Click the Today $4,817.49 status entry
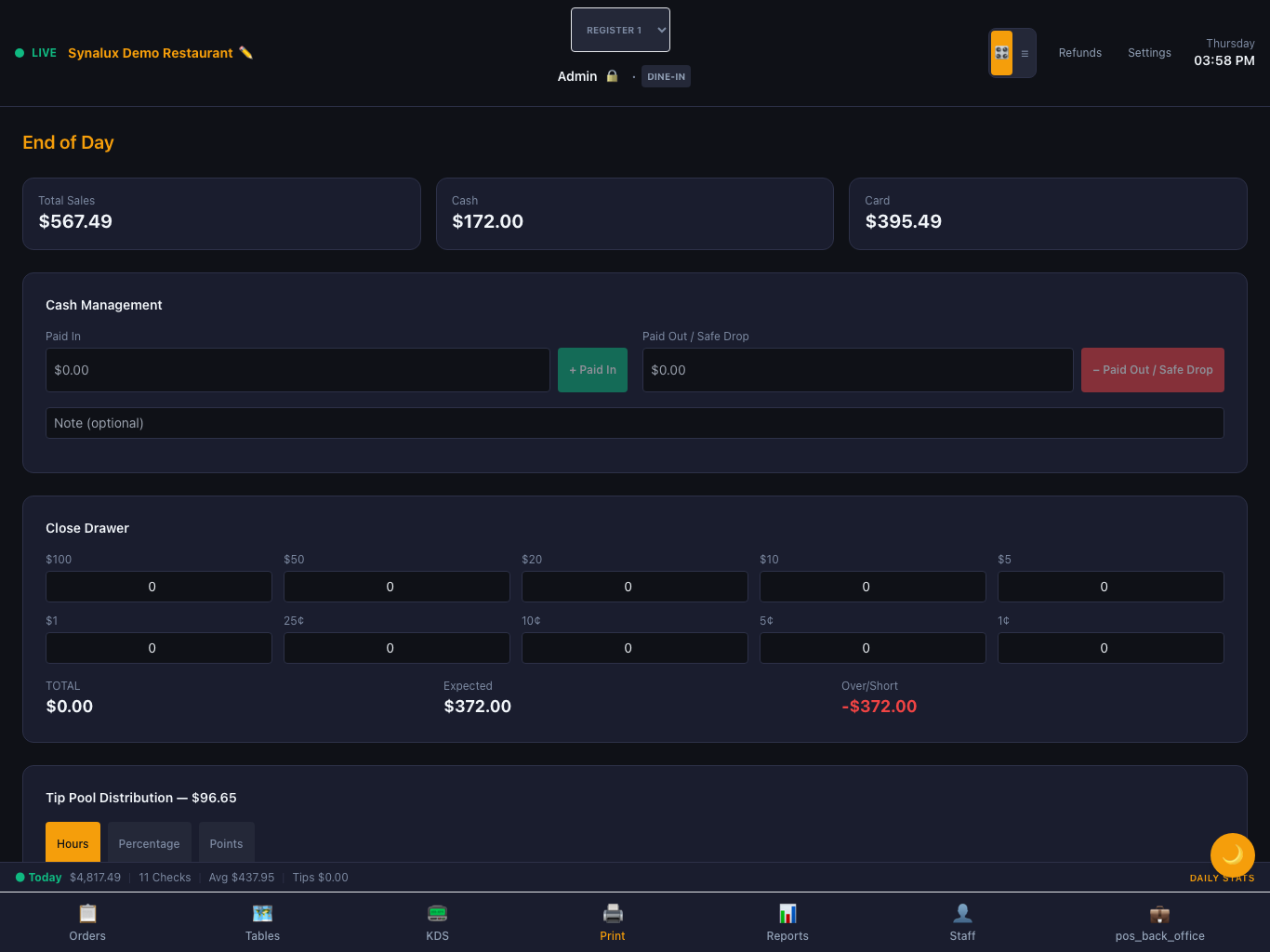This screenshot has width=1270, height=952. tap(69, 878)
